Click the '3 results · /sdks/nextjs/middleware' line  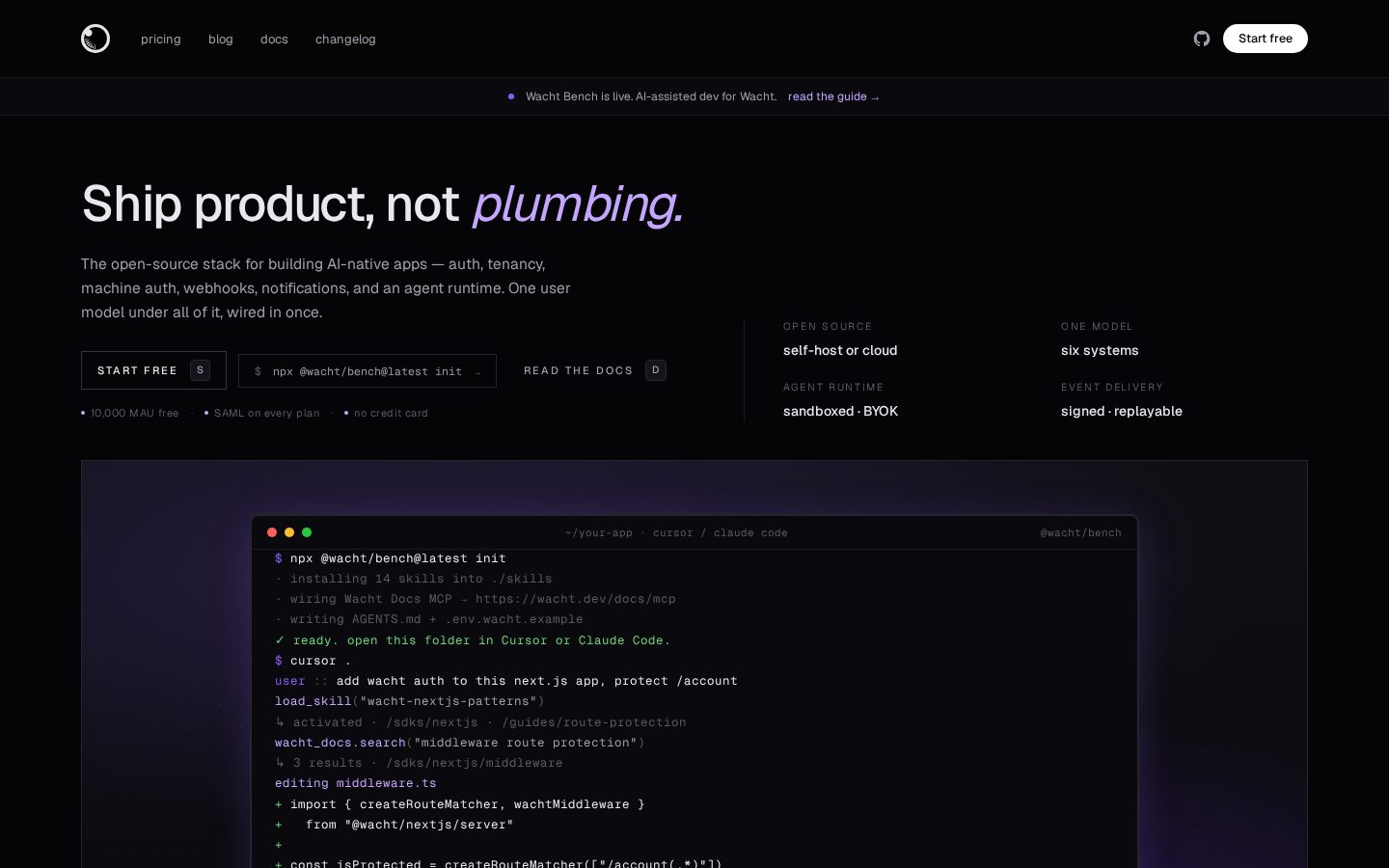[x=419, y=763]
